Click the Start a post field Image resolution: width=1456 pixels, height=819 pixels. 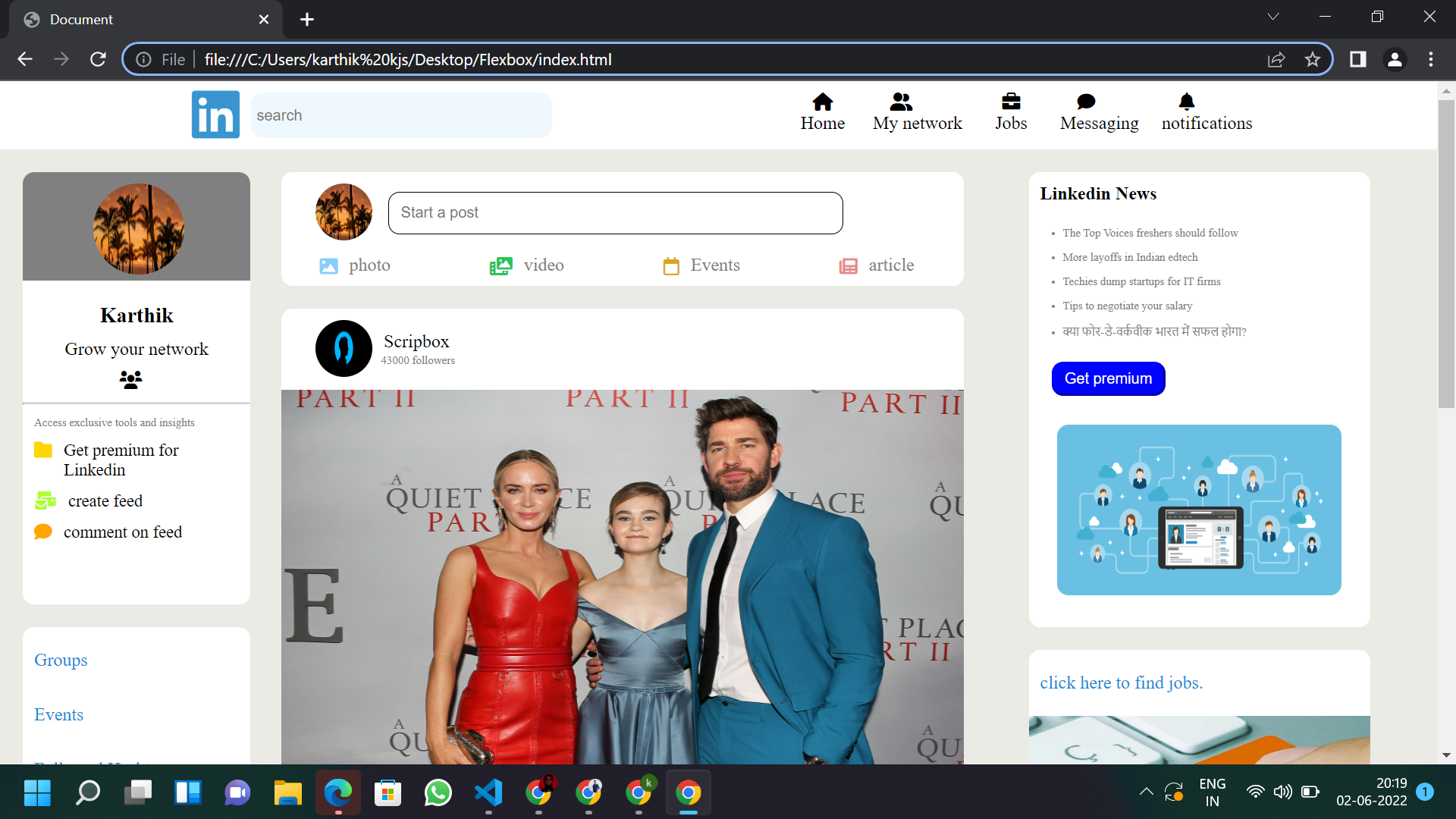pos(615,213)
